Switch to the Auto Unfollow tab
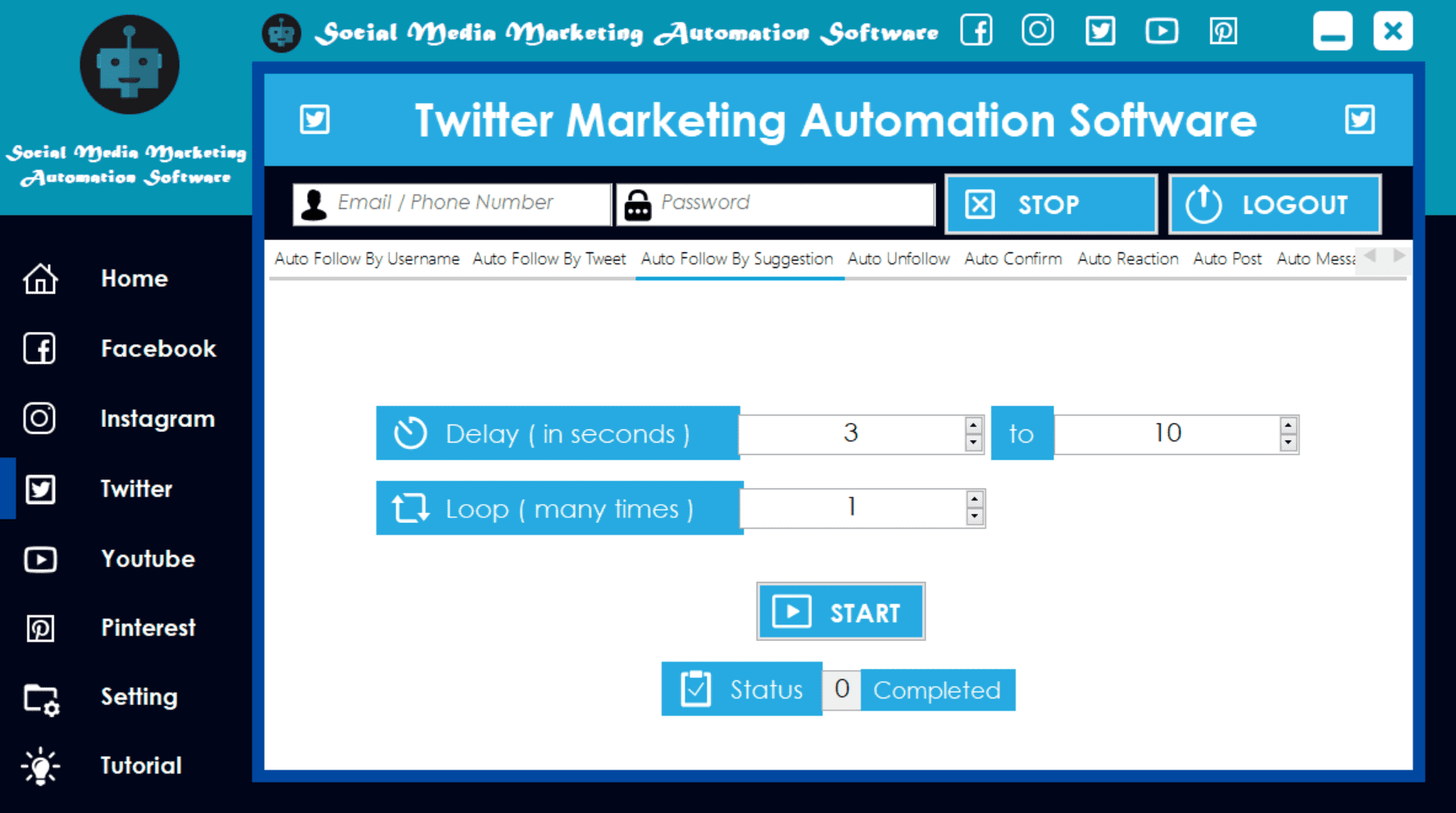 tap(899, 259)
